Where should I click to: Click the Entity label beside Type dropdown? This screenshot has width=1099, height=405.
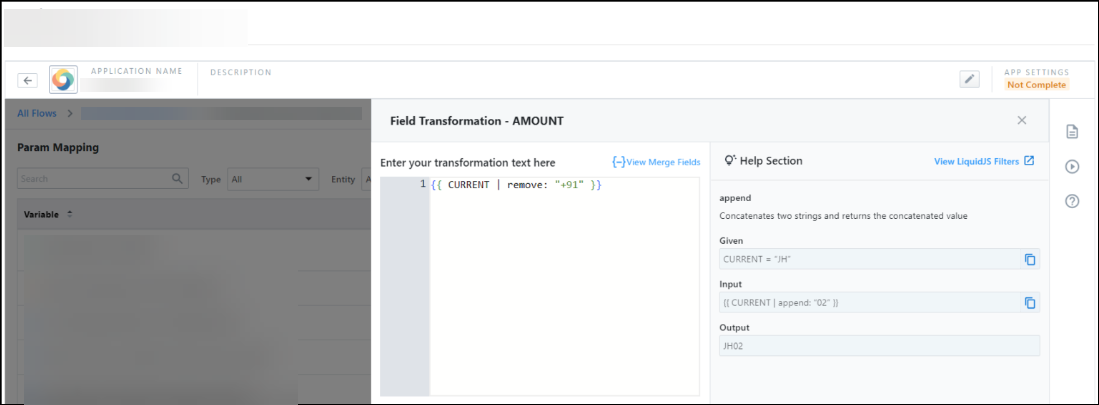point(343,179)
